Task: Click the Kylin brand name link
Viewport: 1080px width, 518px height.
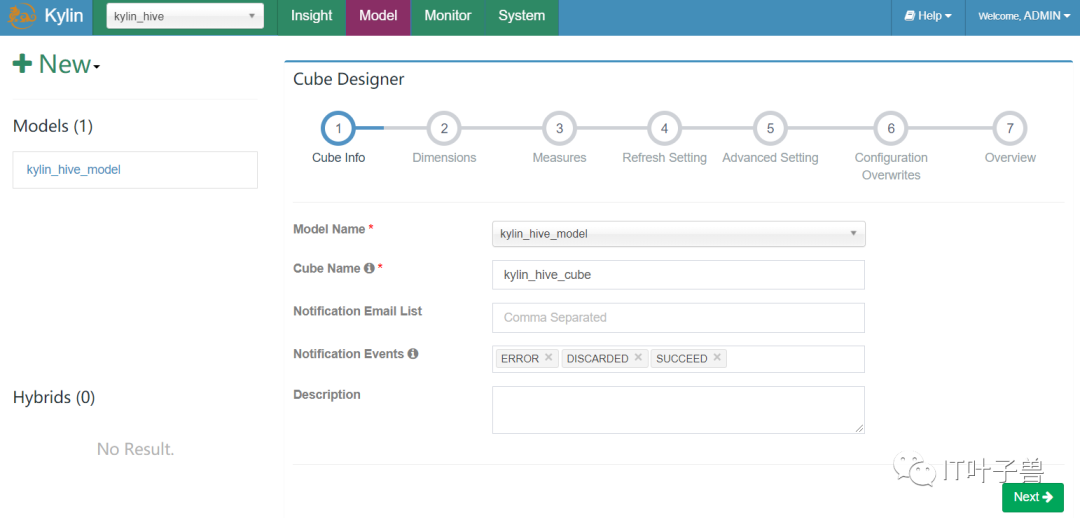Action: click(63, 16)
